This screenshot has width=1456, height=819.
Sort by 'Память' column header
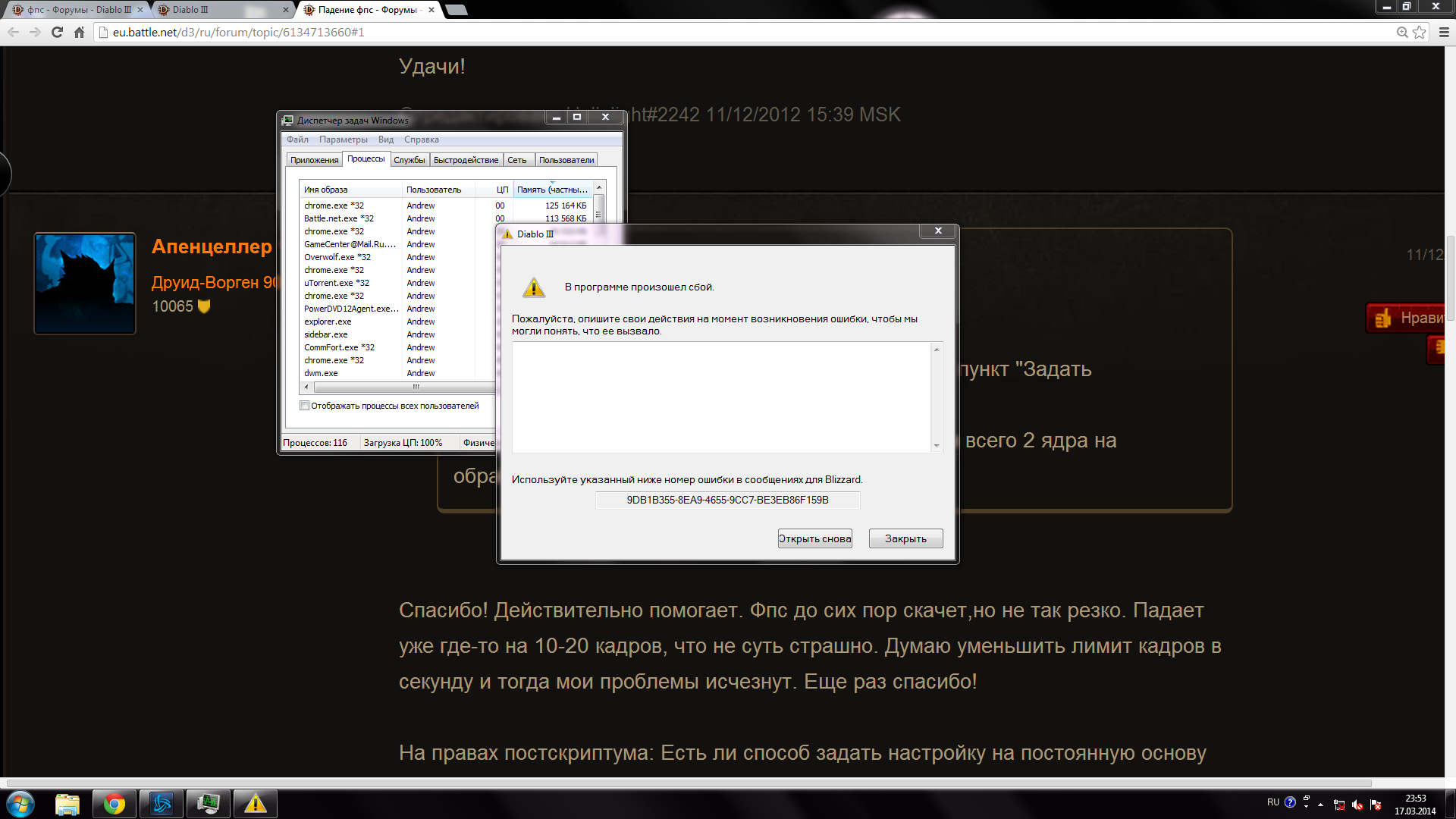[553, 190]
